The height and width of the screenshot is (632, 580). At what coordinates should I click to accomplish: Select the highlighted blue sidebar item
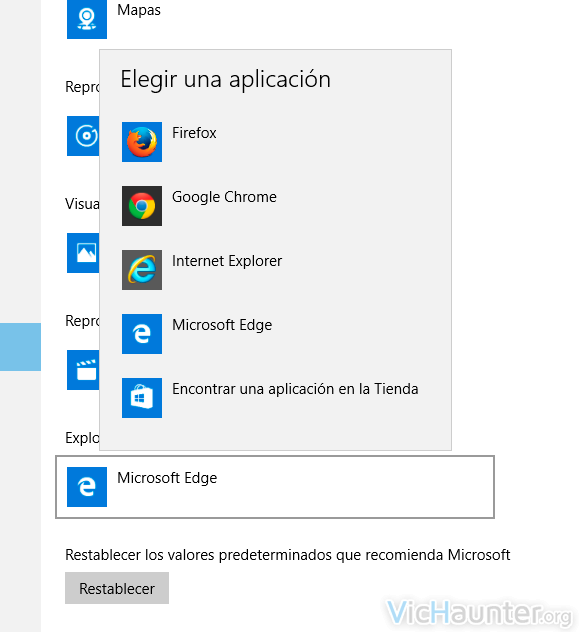pos(20,347)
